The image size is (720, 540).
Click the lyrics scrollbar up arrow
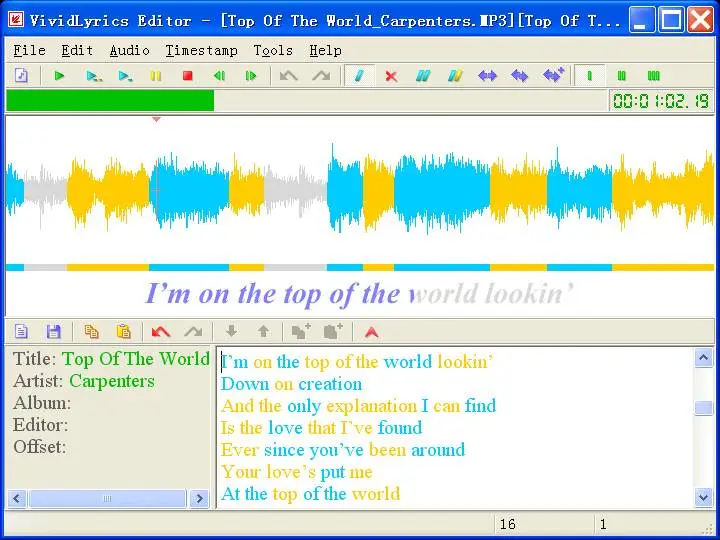coord(703,358)
